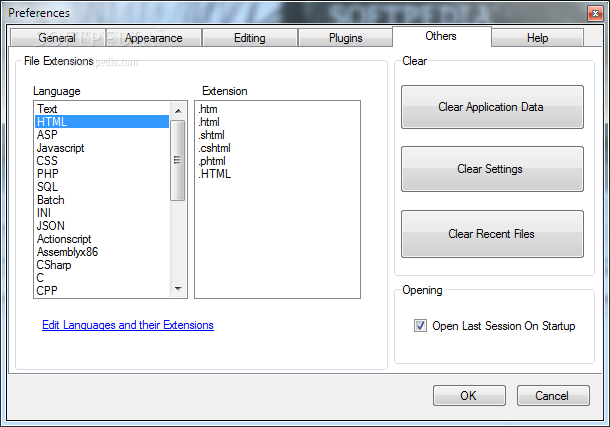Select Actionscript in the Language list

tap(102, 239)
